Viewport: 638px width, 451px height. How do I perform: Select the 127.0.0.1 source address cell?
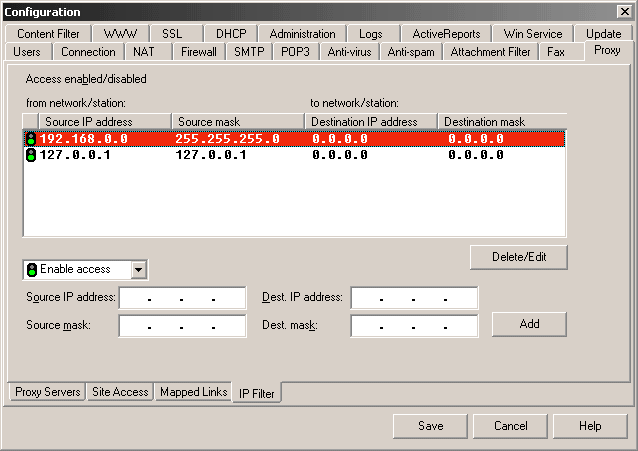tap(75, 155)
